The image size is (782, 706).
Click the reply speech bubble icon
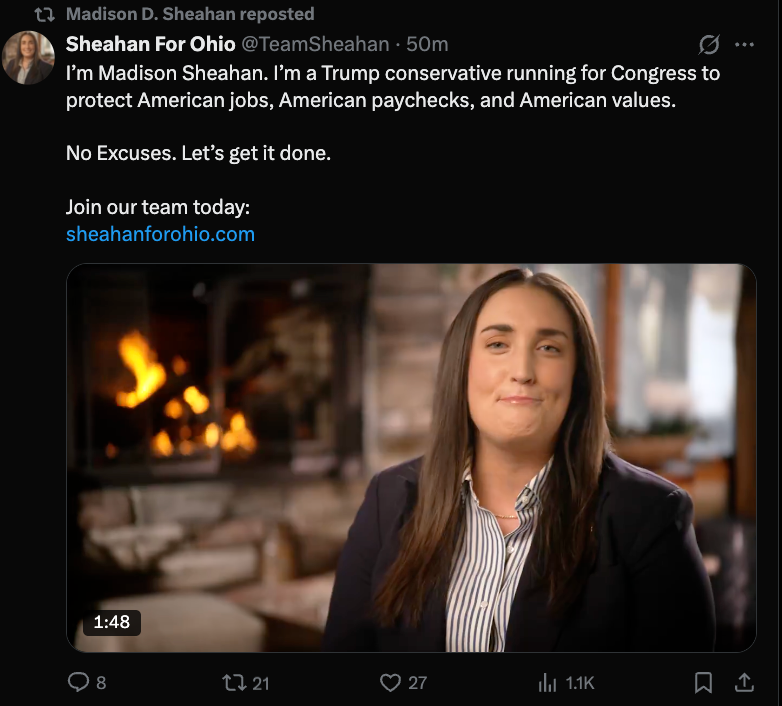coord(78,682)
